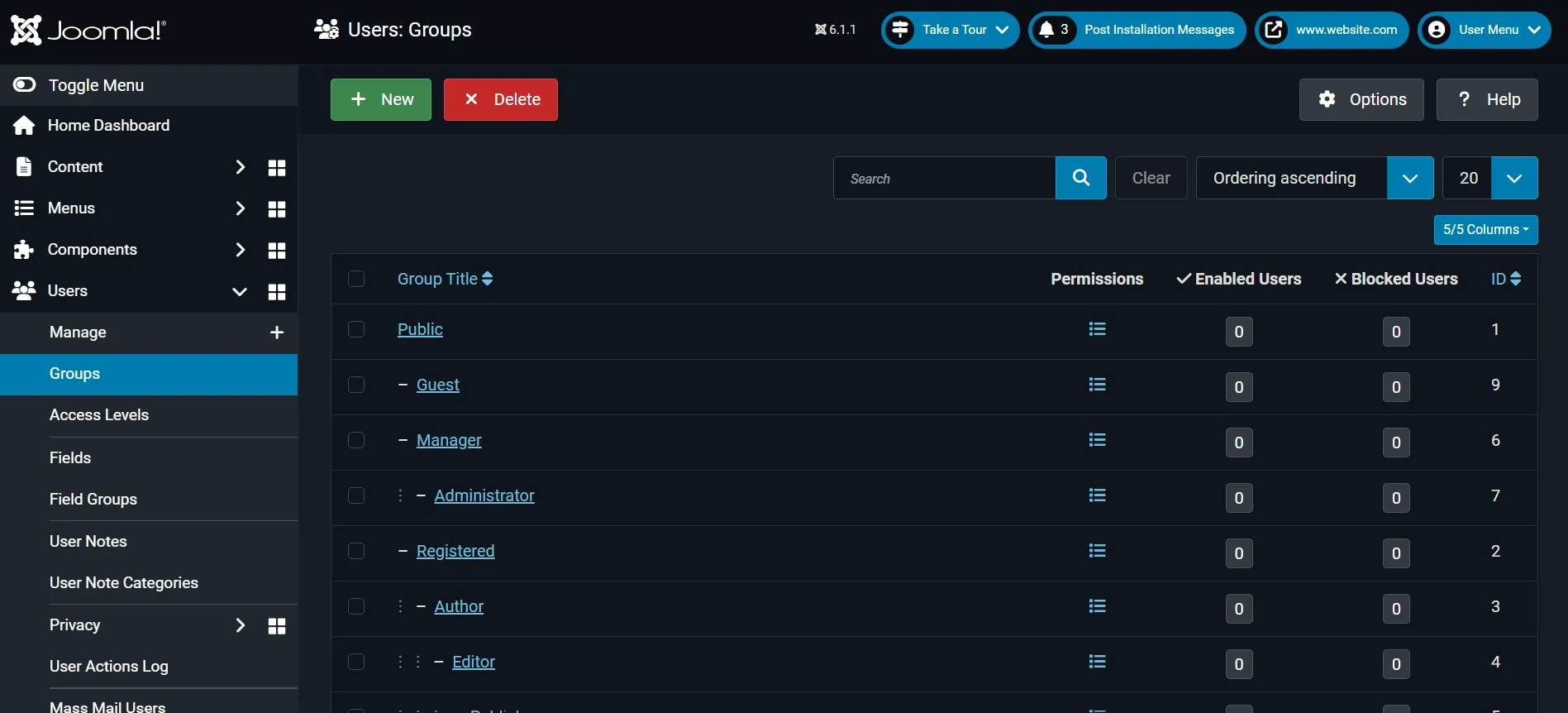The image size is (1568, 713).
Task: Open the list limit 20 dropdown
Action: pos(1489,178)
